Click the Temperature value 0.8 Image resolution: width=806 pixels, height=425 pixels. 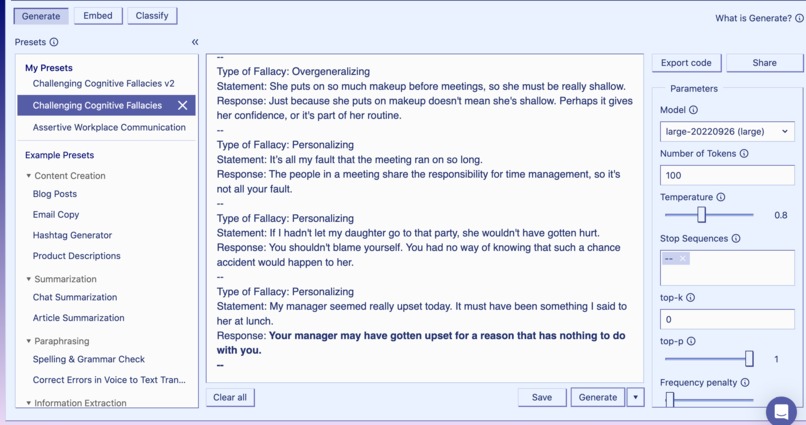(780, 215)
